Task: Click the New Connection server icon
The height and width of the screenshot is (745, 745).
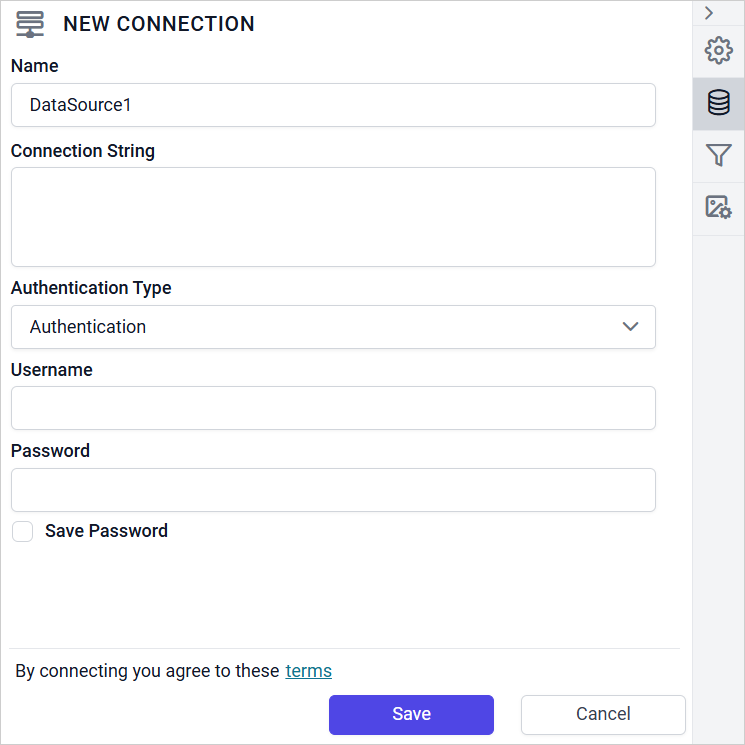Action: [30, 24]
